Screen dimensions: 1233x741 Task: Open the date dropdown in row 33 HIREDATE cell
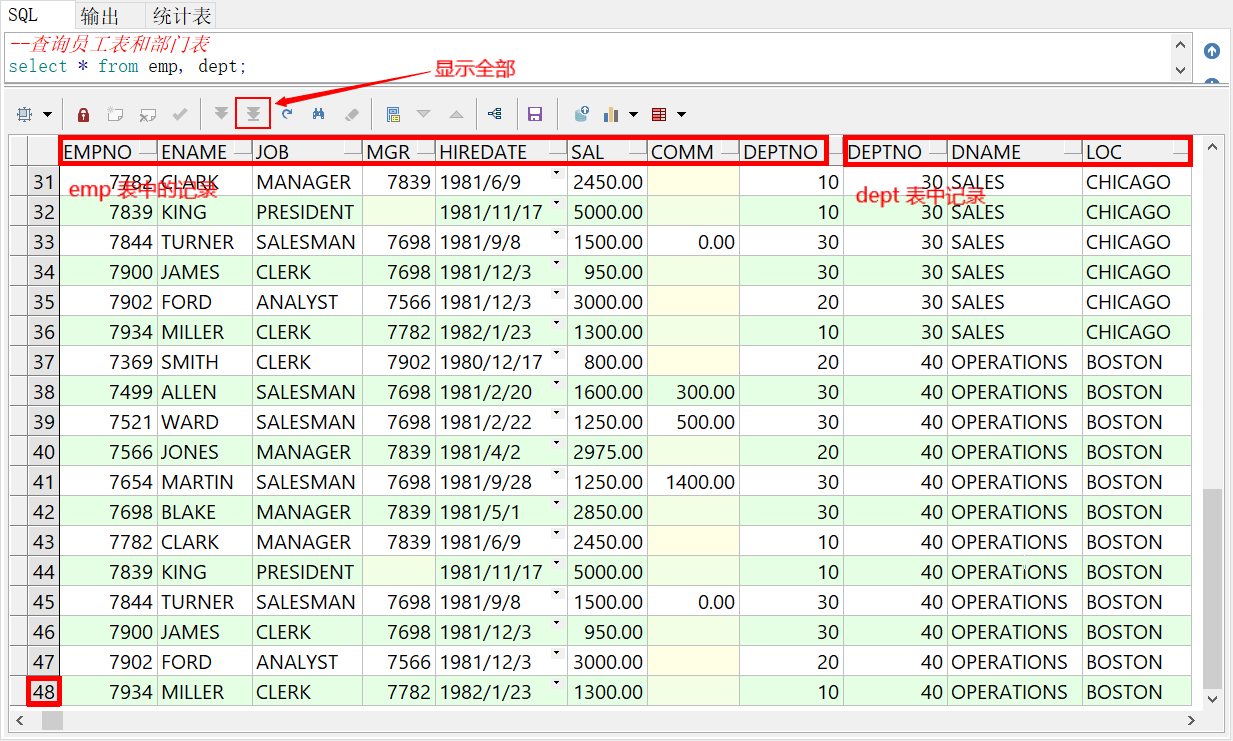[x=556, y=234]
